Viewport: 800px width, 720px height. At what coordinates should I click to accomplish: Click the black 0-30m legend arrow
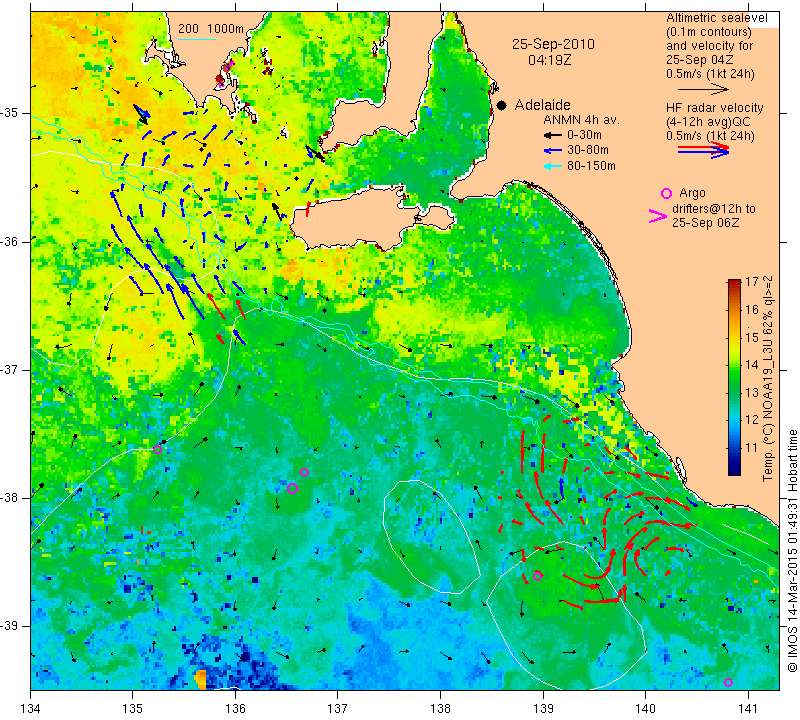(x=553, y=135)
